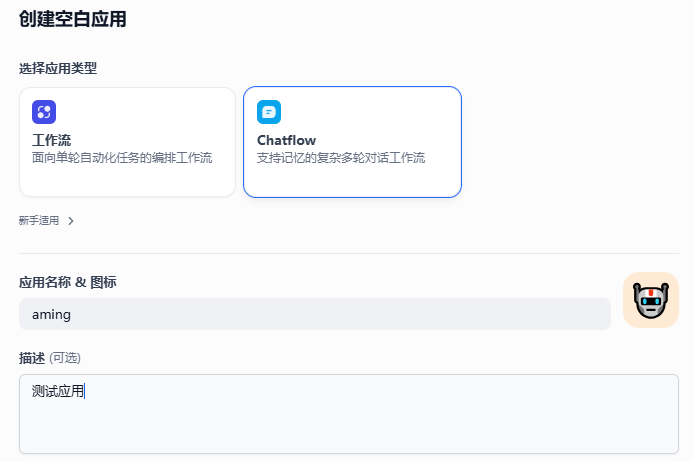Click the 应用名称 & 图标 label
Image resolution: width=698 pixels, height=462 pixels.
(x=68, y=282)
